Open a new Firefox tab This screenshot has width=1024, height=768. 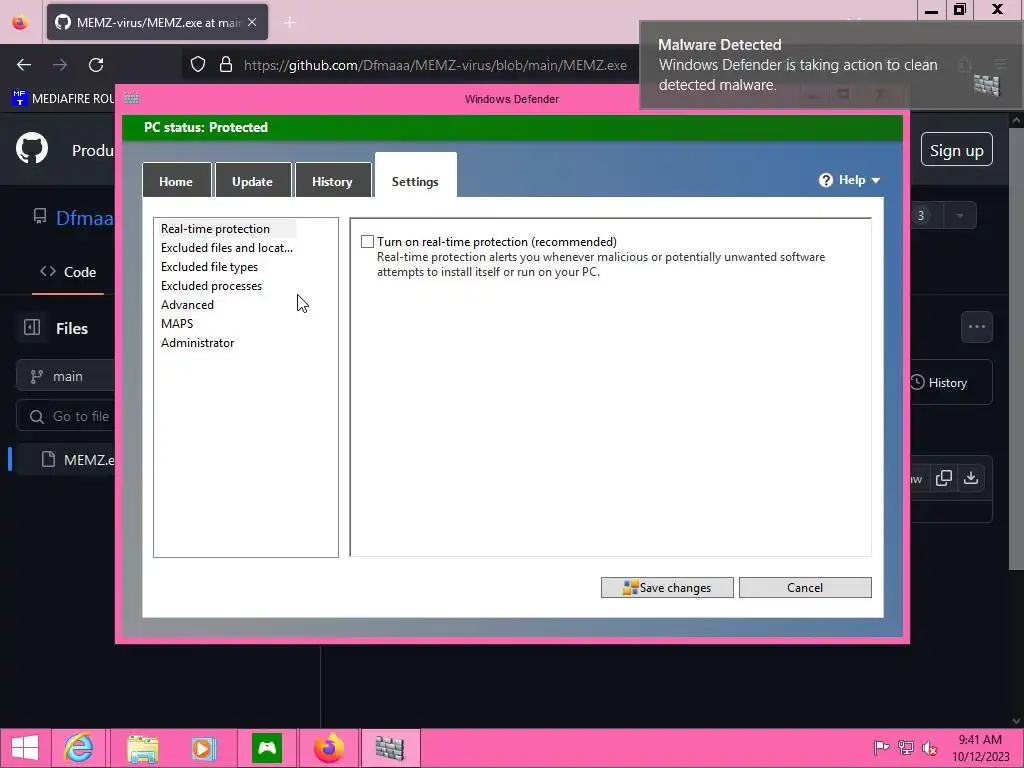(x=290, y=23)
